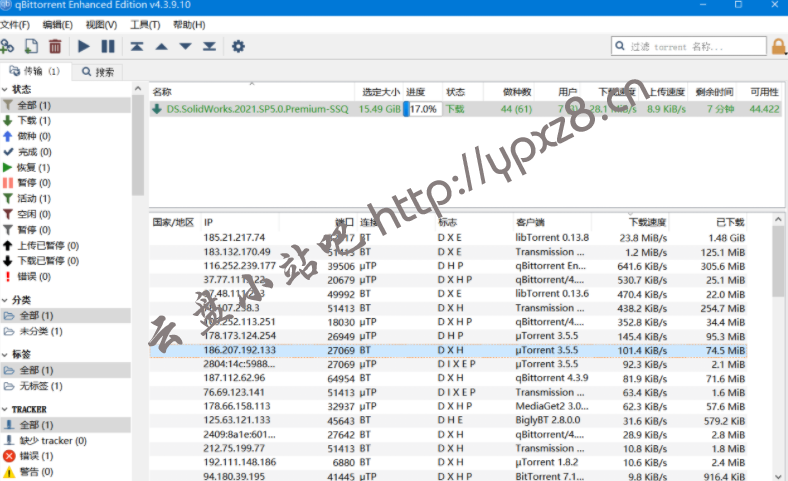This screenshot has width=788, height=481.
Task: Switch to the 搜索 tab
Action: (x=98, y=72)
